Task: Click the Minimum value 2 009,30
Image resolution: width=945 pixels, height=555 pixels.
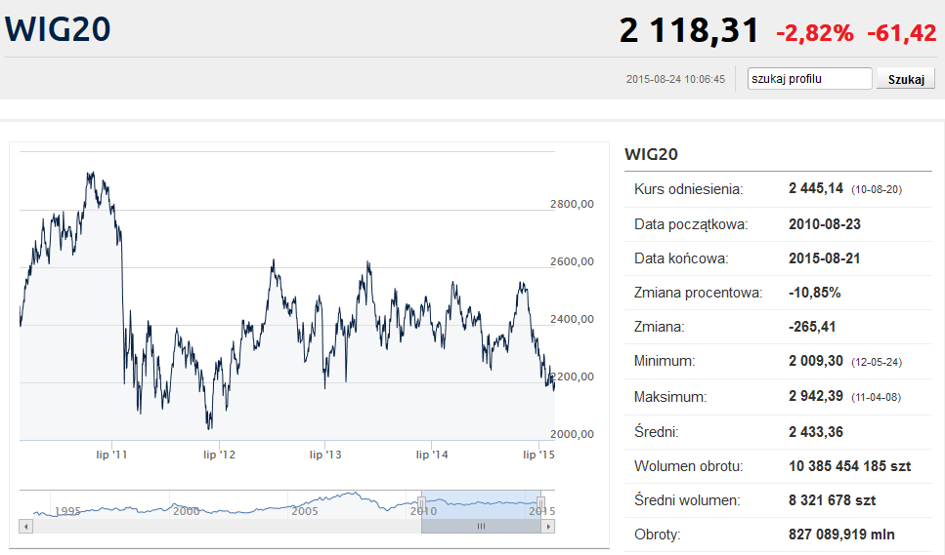Action: (x=817, y=361)
